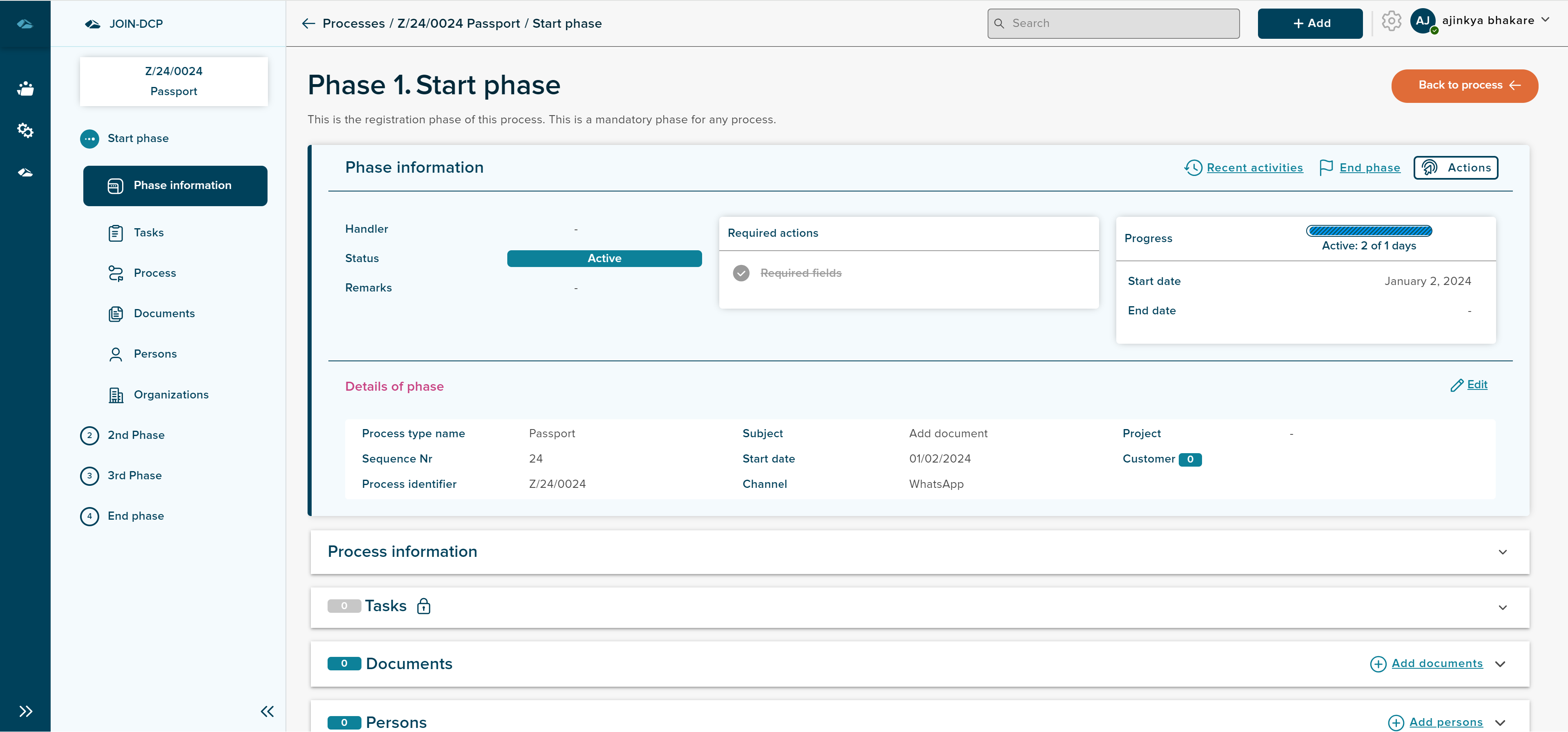Viewport: 1568px width, 732px height.
Task: Expand the Tasks section chevron
Action: pos(1502,607)
